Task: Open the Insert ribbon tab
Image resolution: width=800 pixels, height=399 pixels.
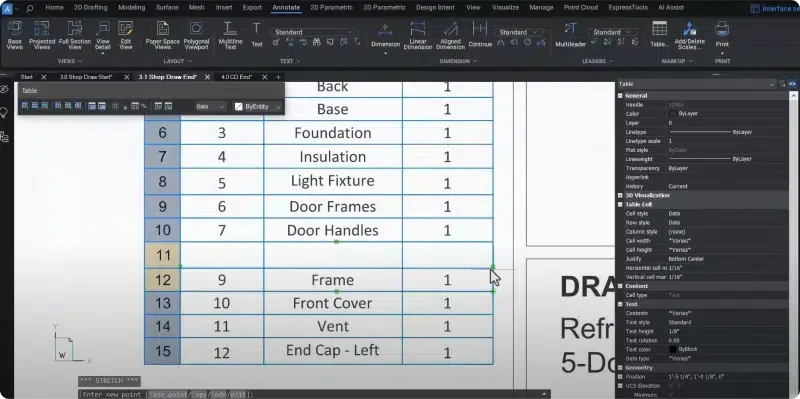Action: tap(224, 8)
